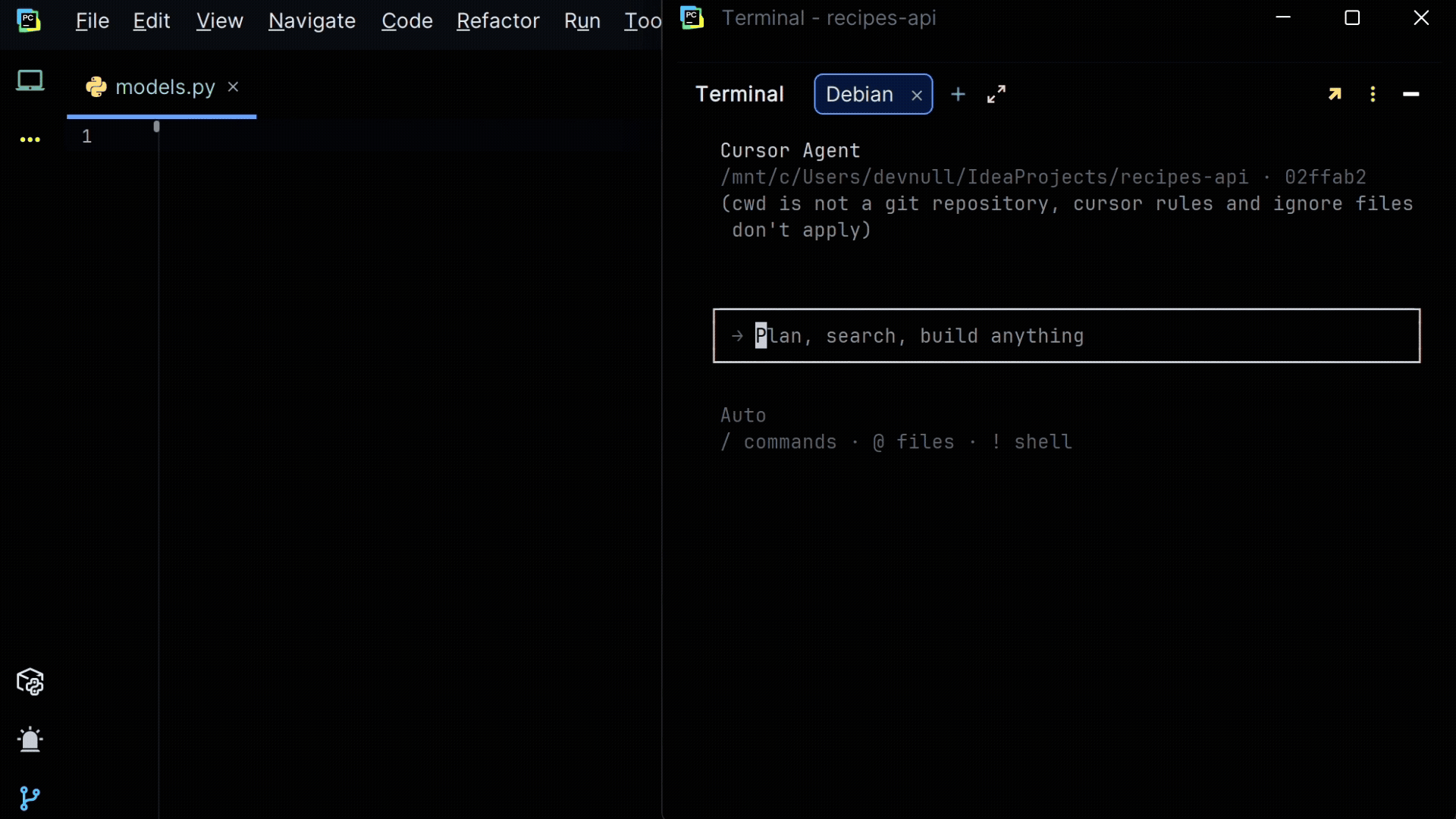The width and height of the screenshot is (1456, 819).
Task: Click the PyCharm logo in the main window
Action: click(x=29, y=20)
